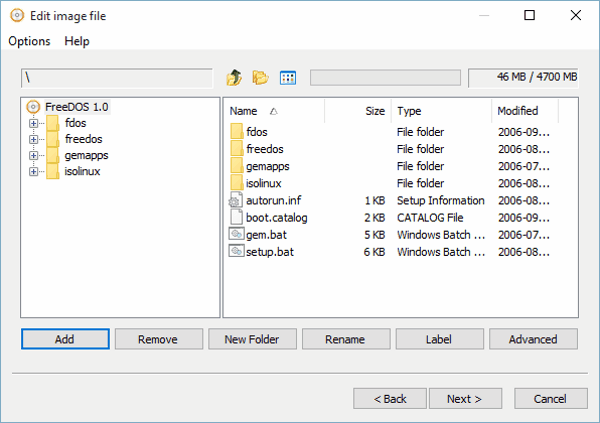Click the 46 MB / 4700 MB size display
Viewport: 600px width, 423px height.
point(523,78)
